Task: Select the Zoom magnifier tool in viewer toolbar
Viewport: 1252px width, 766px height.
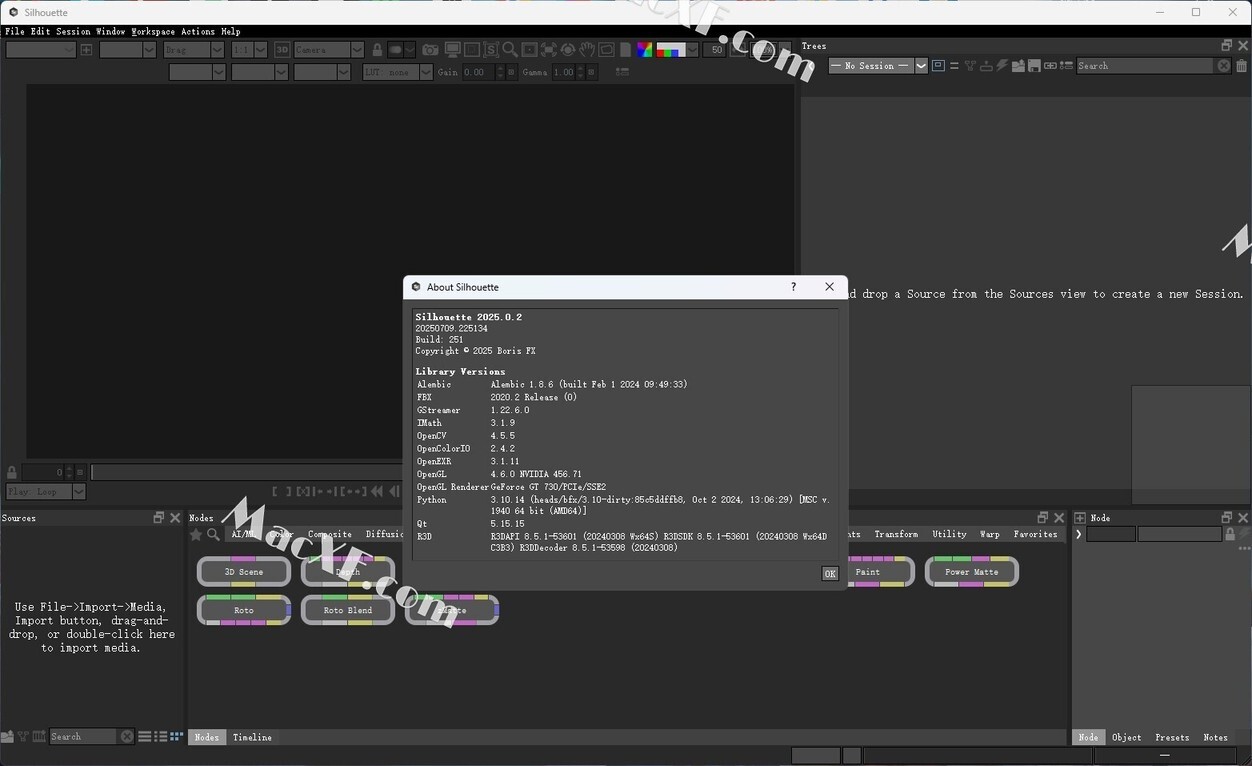Action: (510, 50)
